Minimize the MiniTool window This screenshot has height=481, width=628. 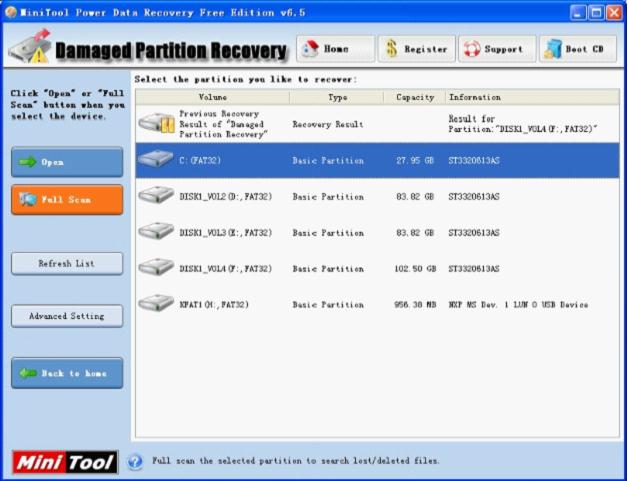(x=578, y=13)
